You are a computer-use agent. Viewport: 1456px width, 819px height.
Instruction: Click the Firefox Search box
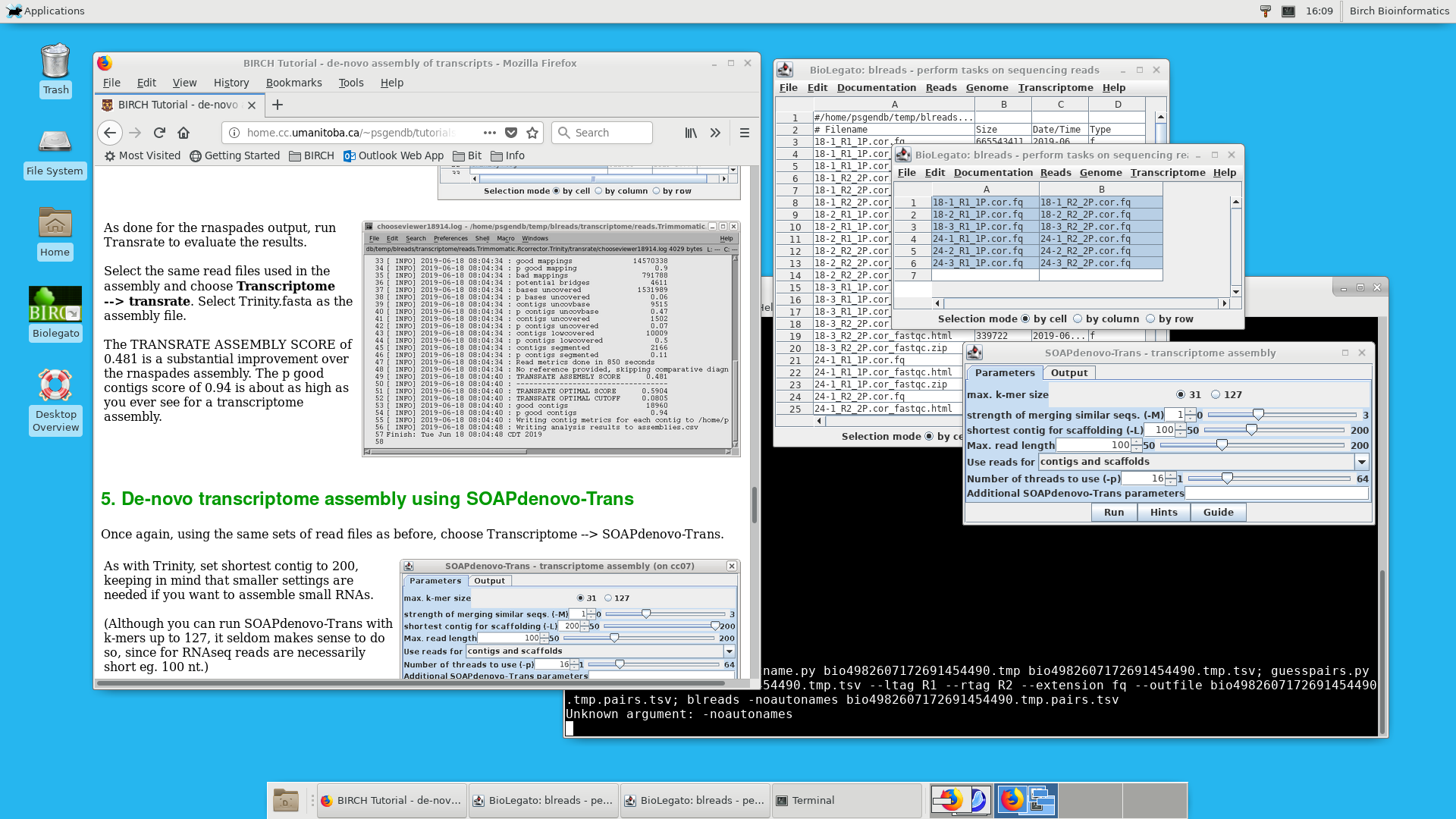[602, 133]
